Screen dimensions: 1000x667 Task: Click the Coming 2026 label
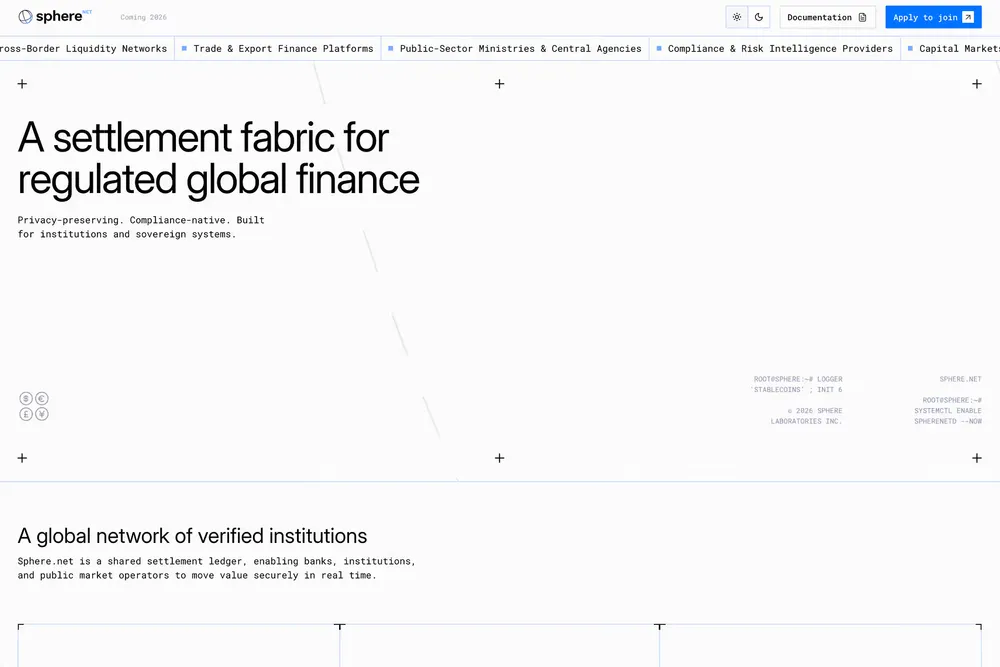(143, 17)
